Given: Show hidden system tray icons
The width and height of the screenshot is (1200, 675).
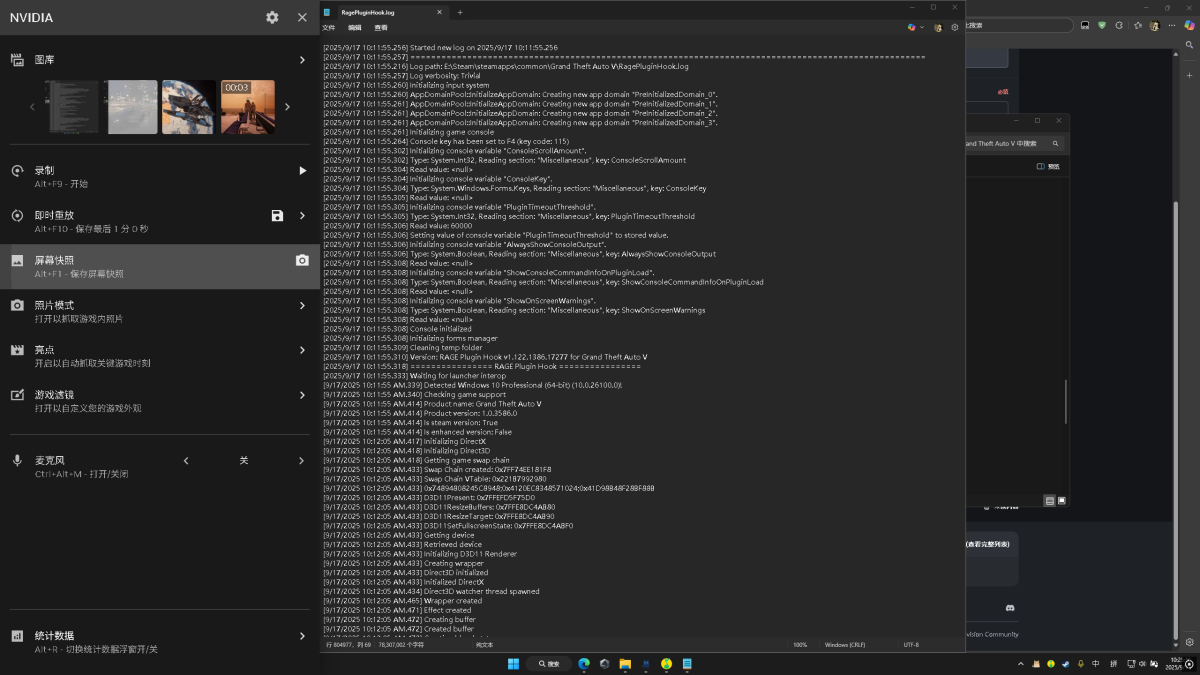Looking at the screenshot, I should [1023, 664].
